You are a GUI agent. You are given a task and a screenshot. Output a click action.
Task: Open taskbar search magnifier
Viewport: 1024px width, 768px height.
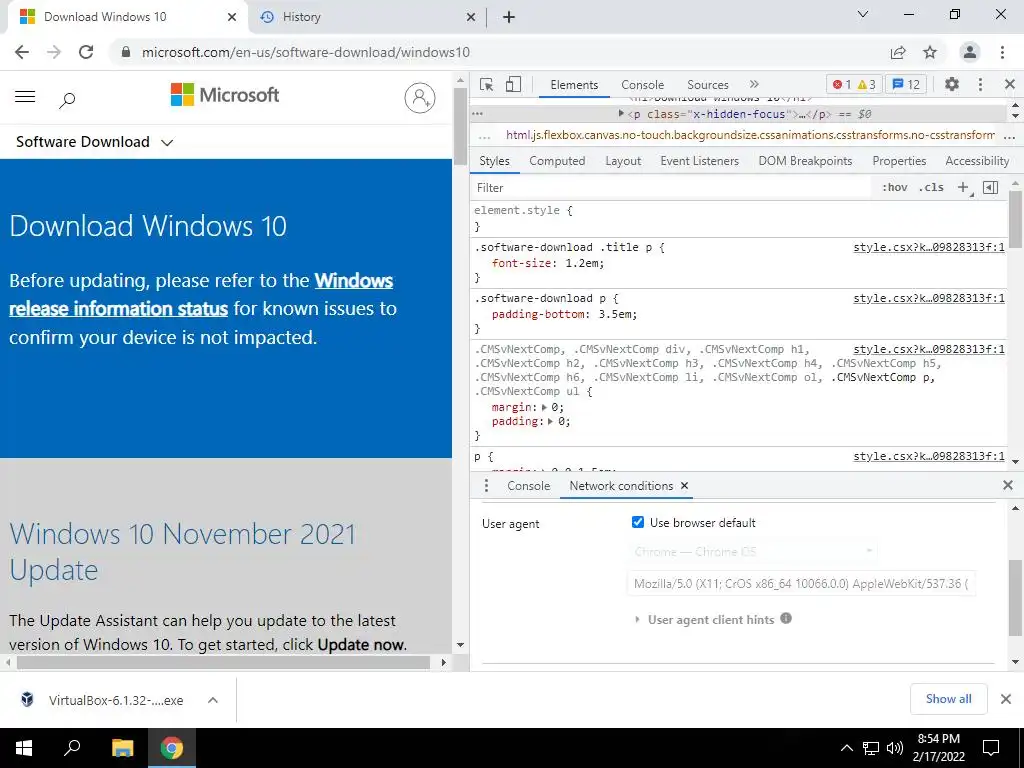72,747
